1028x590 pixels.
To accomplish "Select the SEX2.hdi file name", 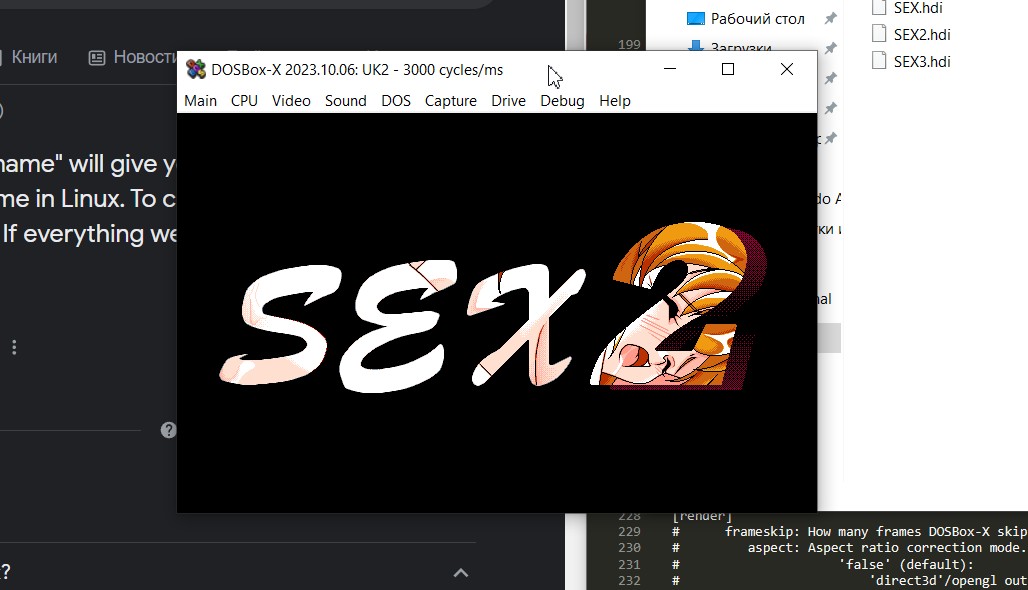I will tap(922, 35).
